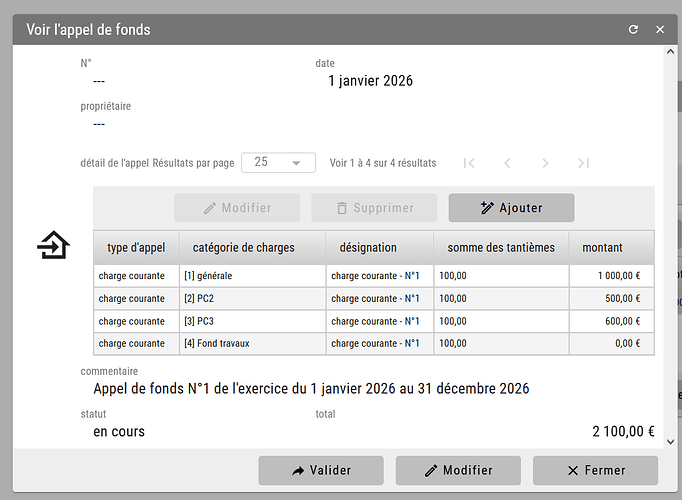Click the statut value en cours
Viewport: 682px width, 500px height.
click(x=119, y=431)
